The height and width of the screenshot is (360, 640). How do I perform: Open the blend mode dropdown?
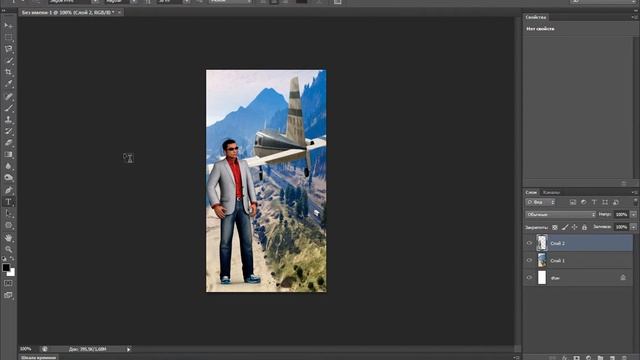560,214
